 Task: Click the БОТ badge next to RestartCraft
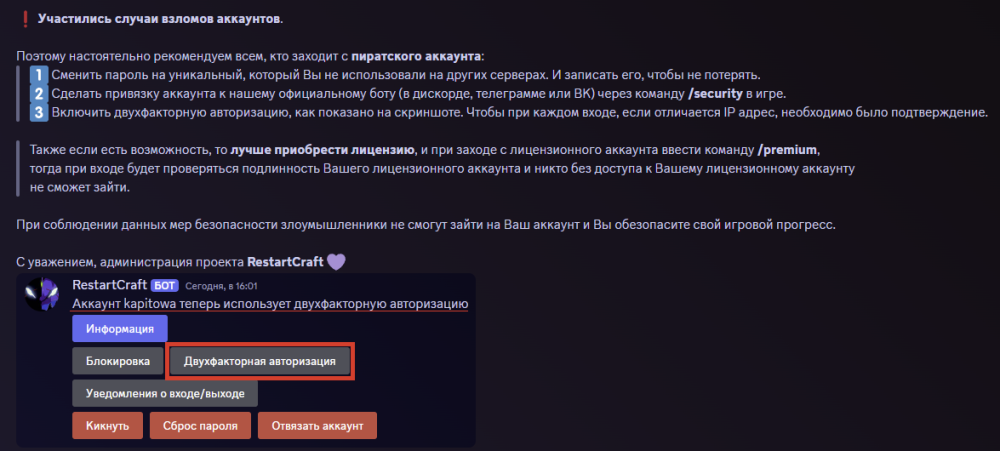coord(165,286)
